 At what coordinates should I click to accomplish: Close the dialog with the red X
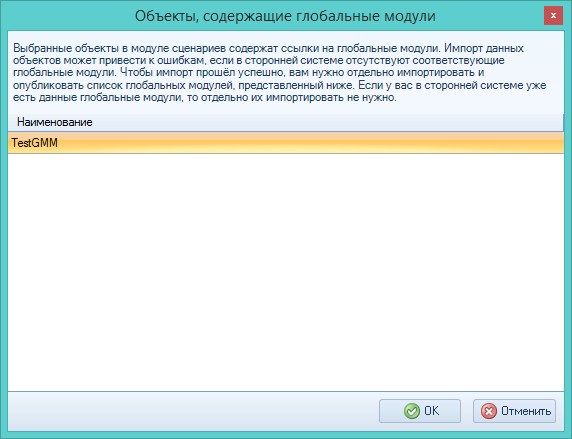pos(553,16)
